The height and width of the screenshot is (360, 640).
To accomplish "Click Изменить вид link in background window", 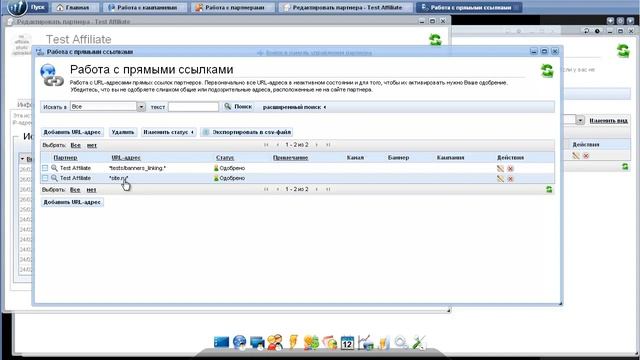I will [x=609, y=121].
